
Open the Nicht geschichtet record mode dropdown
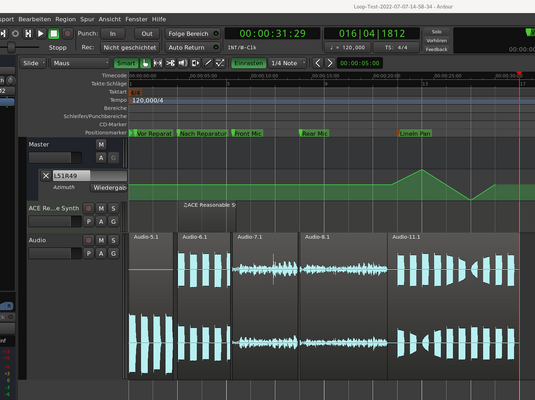pos(130,47)
